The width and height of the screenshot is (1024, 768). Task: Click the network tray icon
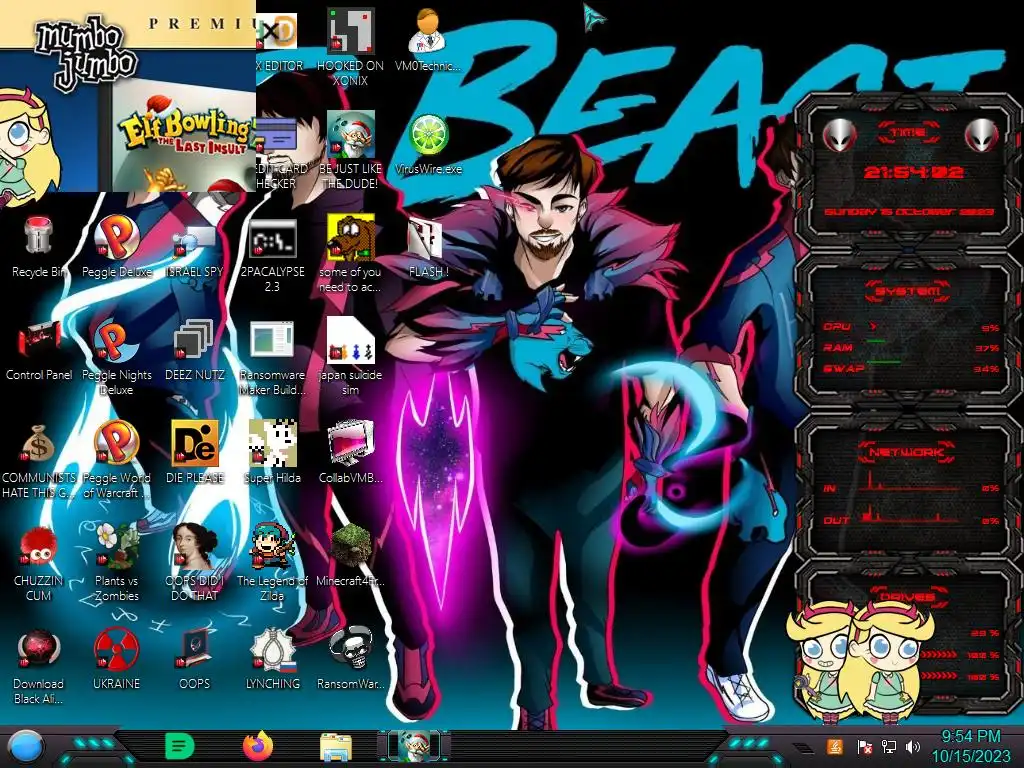click(888, 746)
